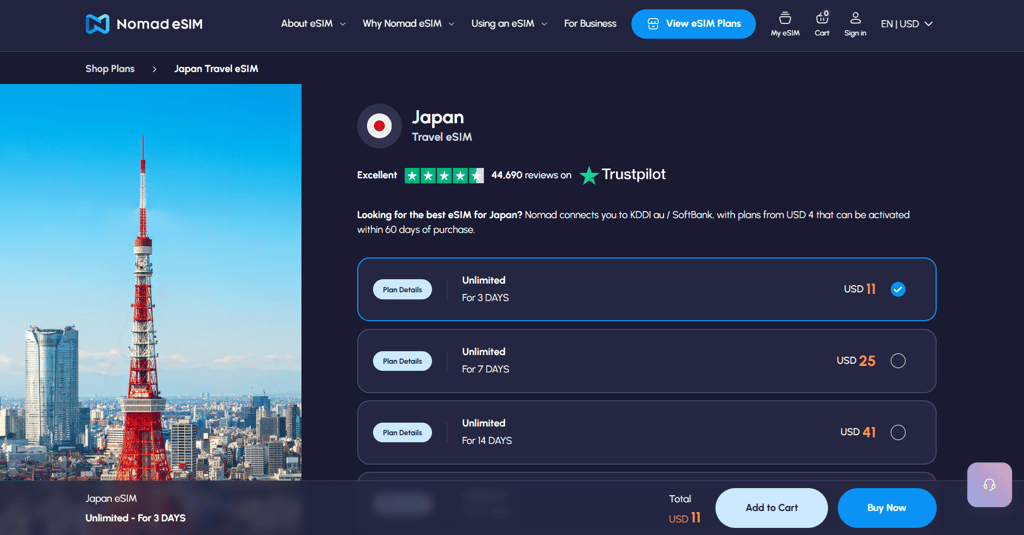This screenshot has height=535, width=1024.
Task: Click the USD 25 price
Action: (856, 361)
